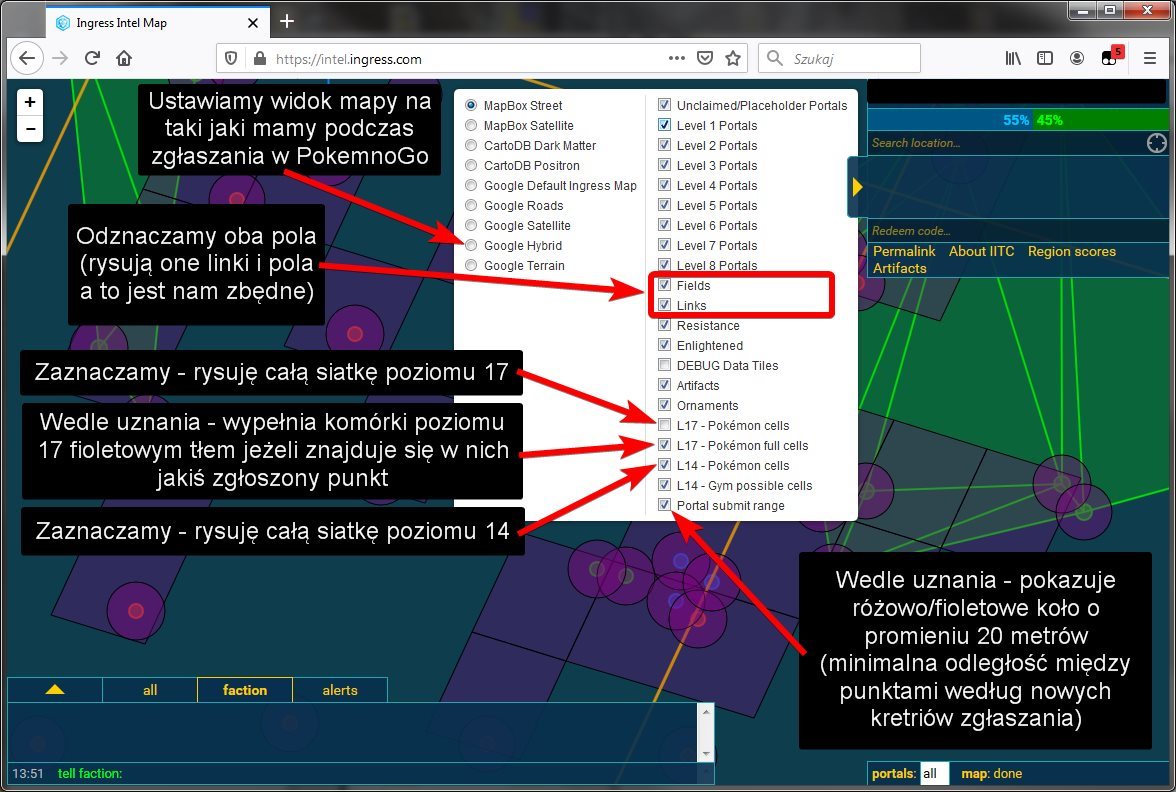
Task: Toggle L14 - Pokémon cells layer
Action: click(x=664, y=465)
